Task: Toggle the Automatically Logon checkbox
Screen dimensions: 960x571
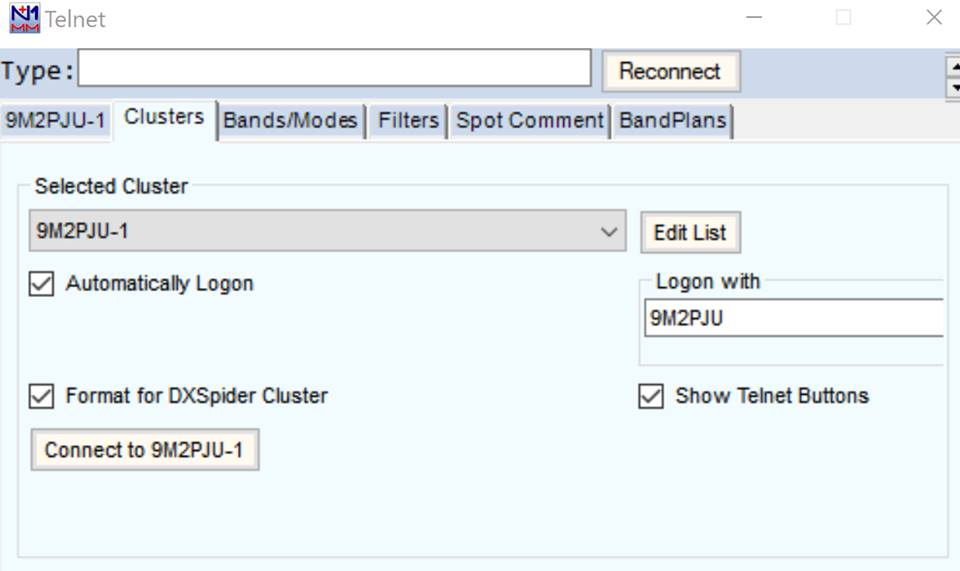Action: pos(42,284)
